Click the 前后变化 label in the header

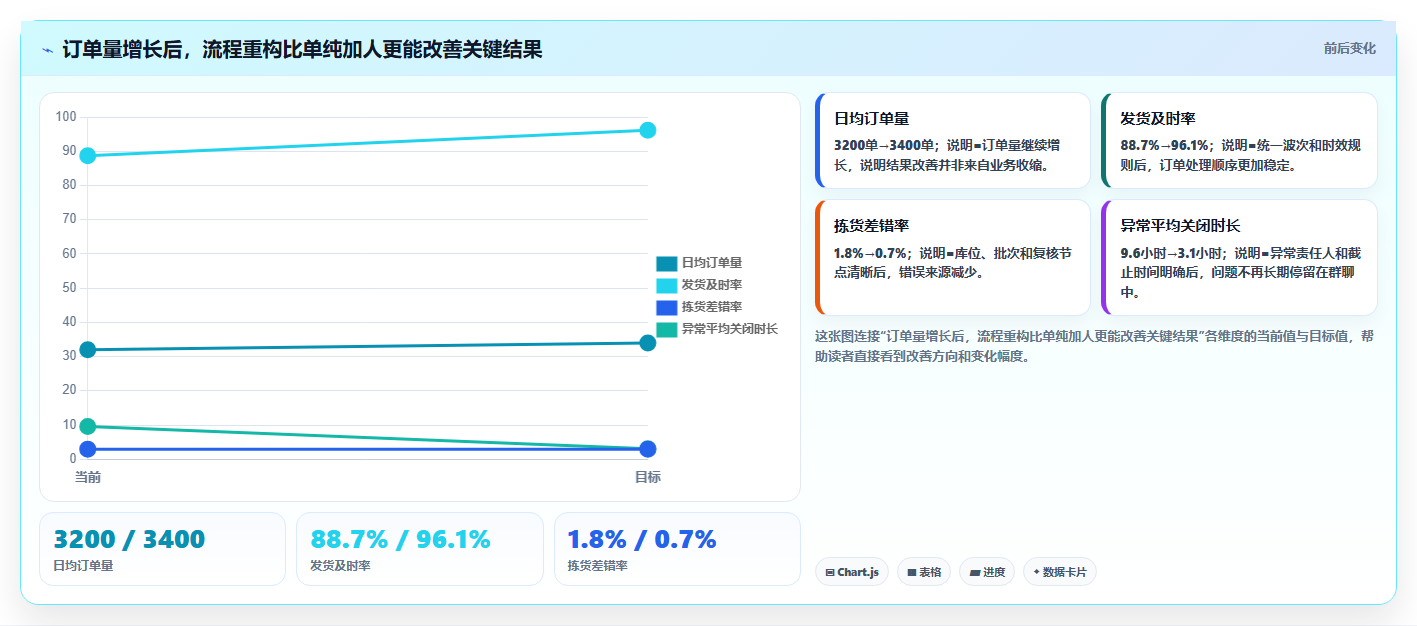coord(1349,48)
